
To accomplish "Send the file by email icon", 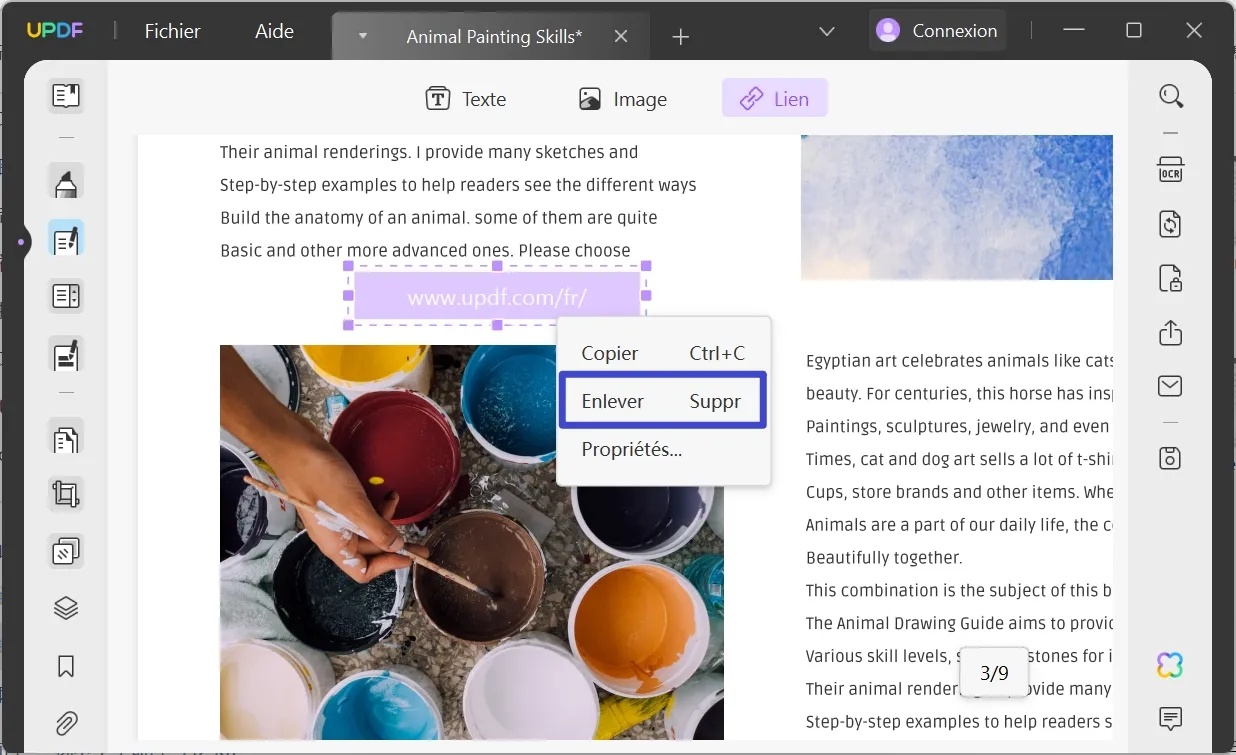I will (1171, 386).
